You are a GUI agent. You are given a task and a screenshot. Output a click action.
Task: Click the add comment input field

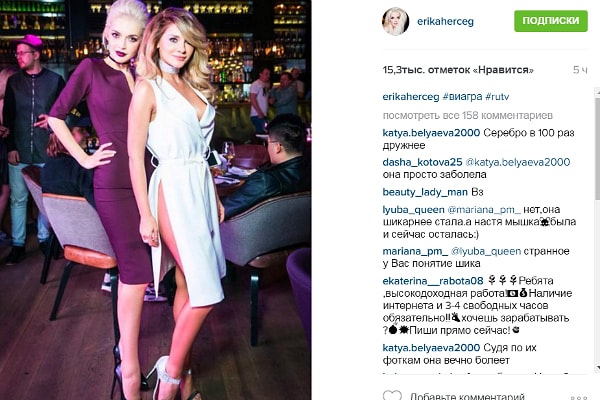(468, 396)
